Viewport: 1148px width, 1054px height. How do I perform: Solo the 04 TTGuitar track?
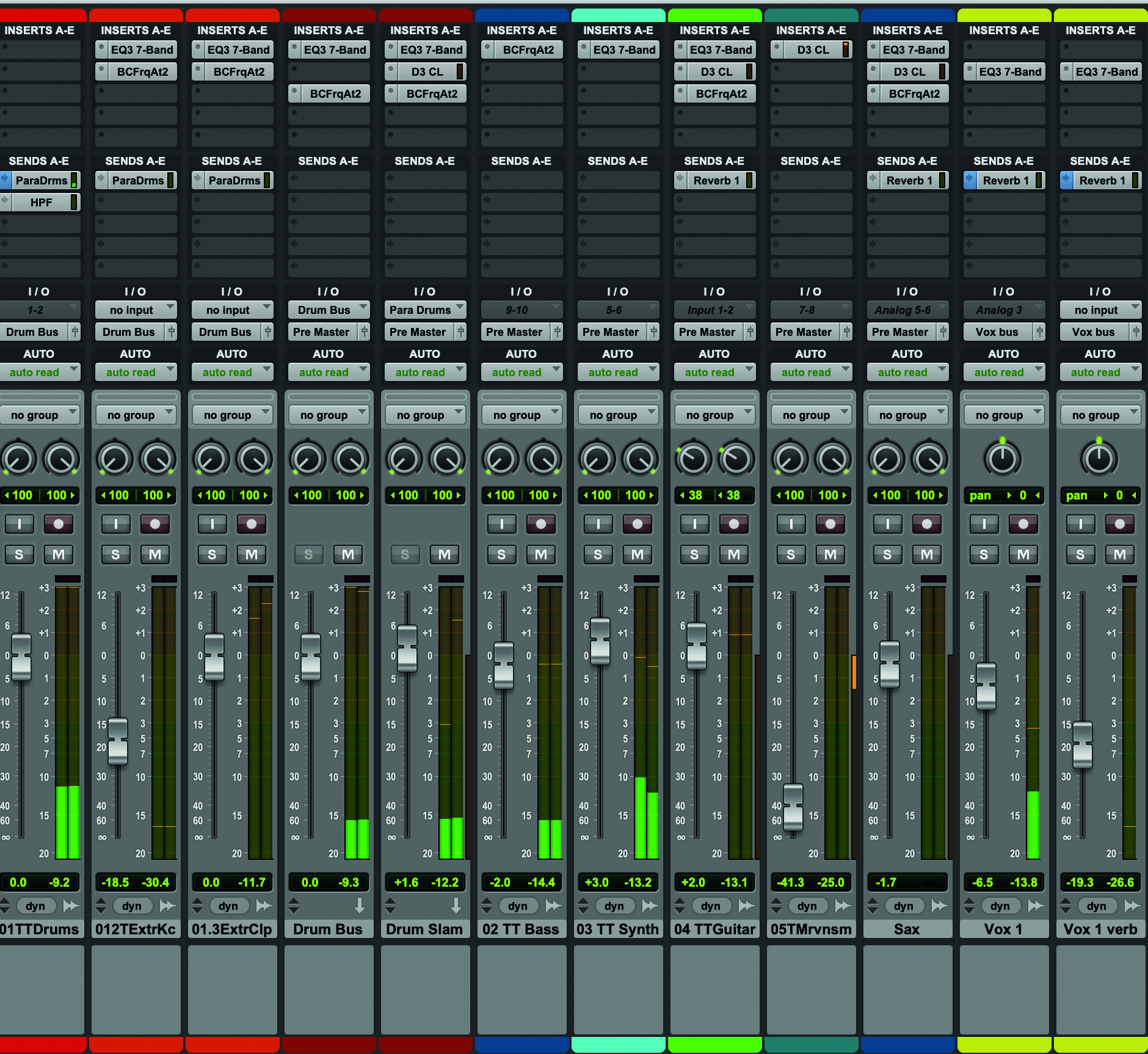pos(695,554)
